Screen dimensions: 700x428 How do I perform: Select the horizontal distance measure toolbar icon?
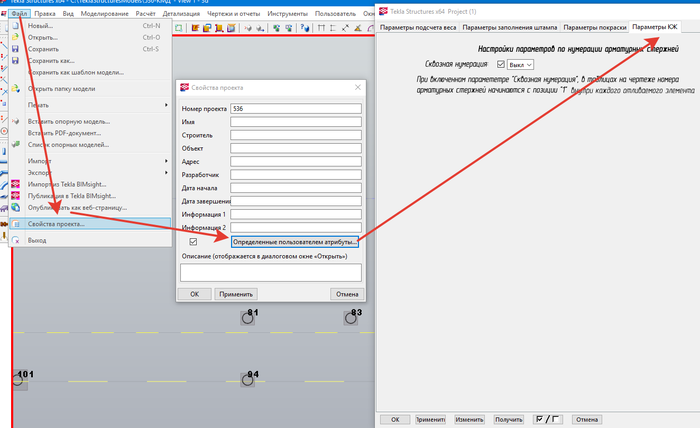point(321,28)
